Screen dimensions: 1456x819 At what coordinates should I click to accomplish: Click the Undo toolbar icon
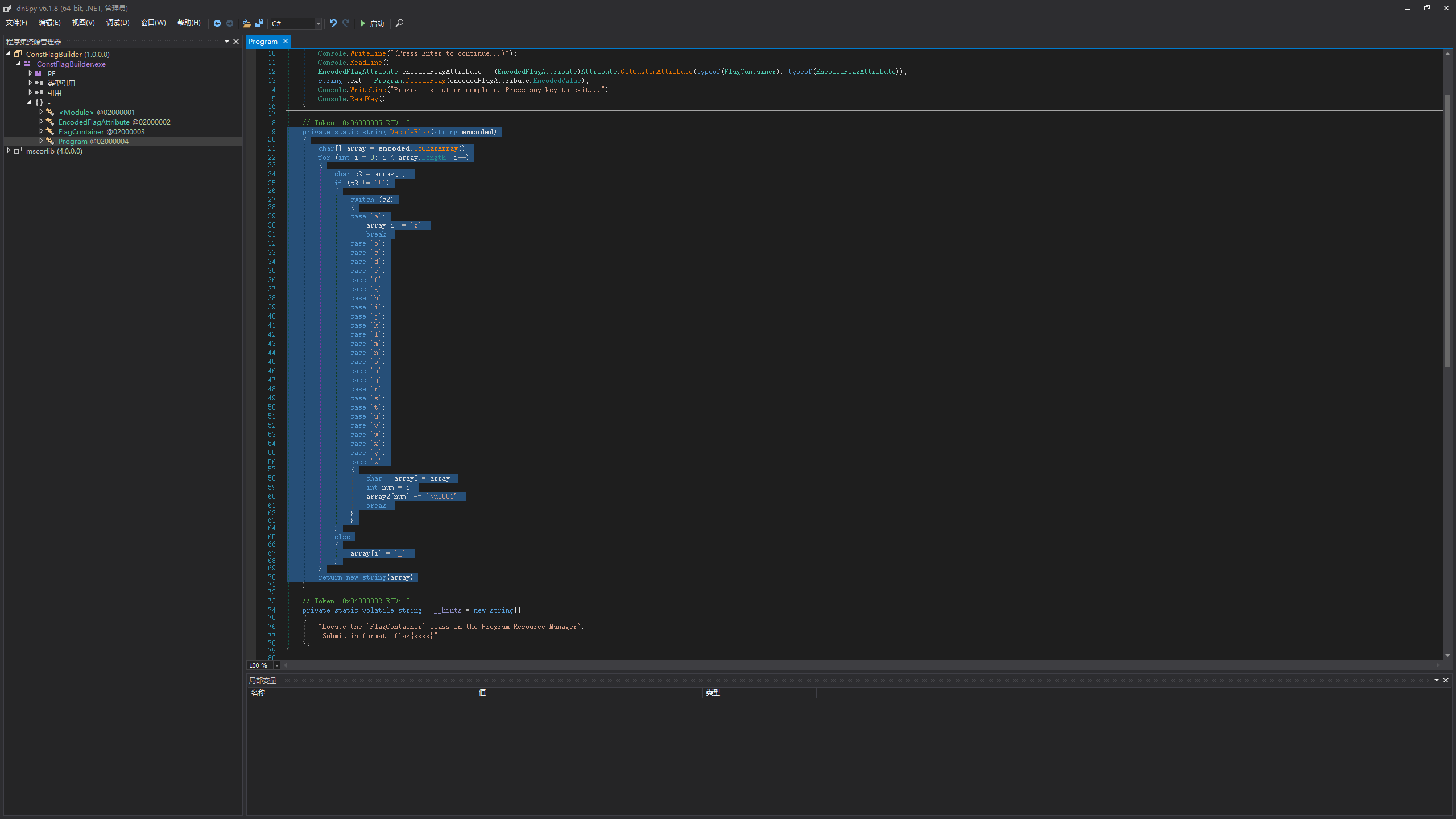pos(333,23)
